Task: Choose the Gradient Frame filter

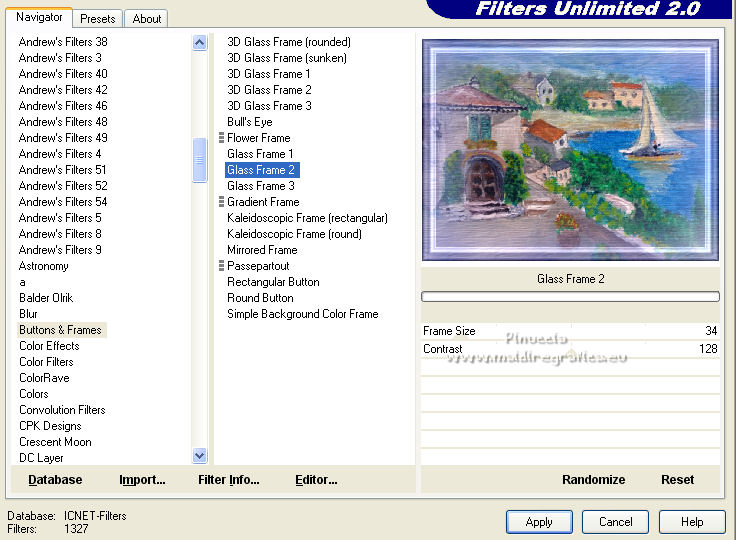Action: [263, 202]
